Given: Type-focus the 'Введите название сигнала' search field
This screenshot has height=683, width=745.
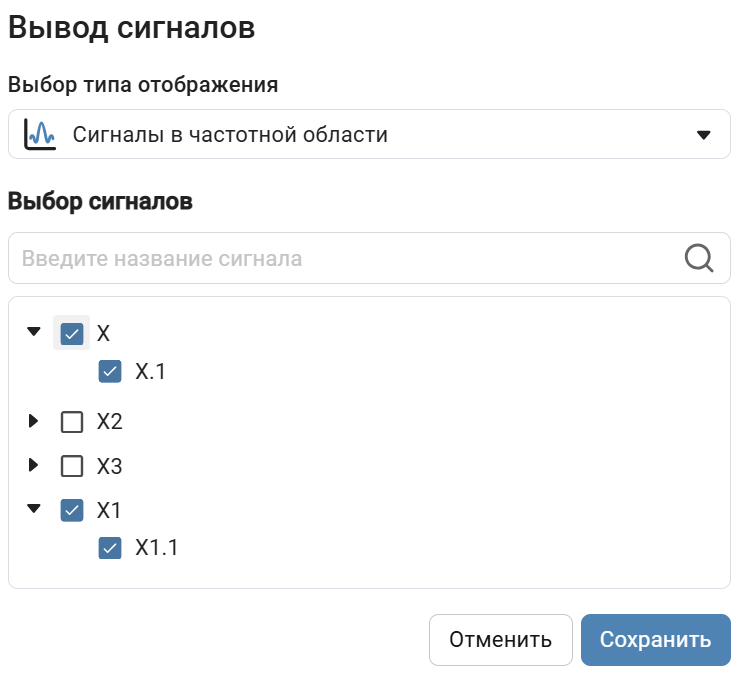Looking at the screenshot, I should click(340, 259).
